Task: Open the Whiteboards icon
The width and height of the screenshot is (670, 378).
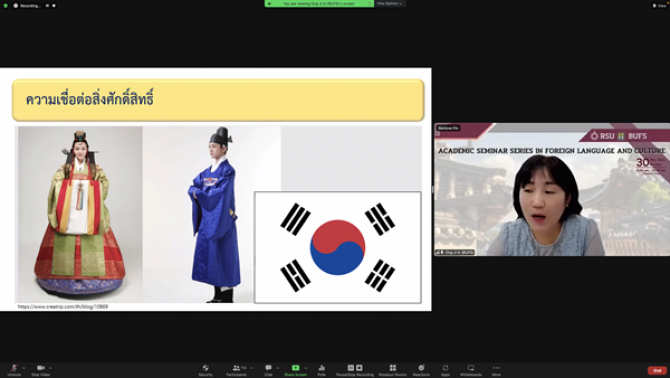Action: point(471,368)
